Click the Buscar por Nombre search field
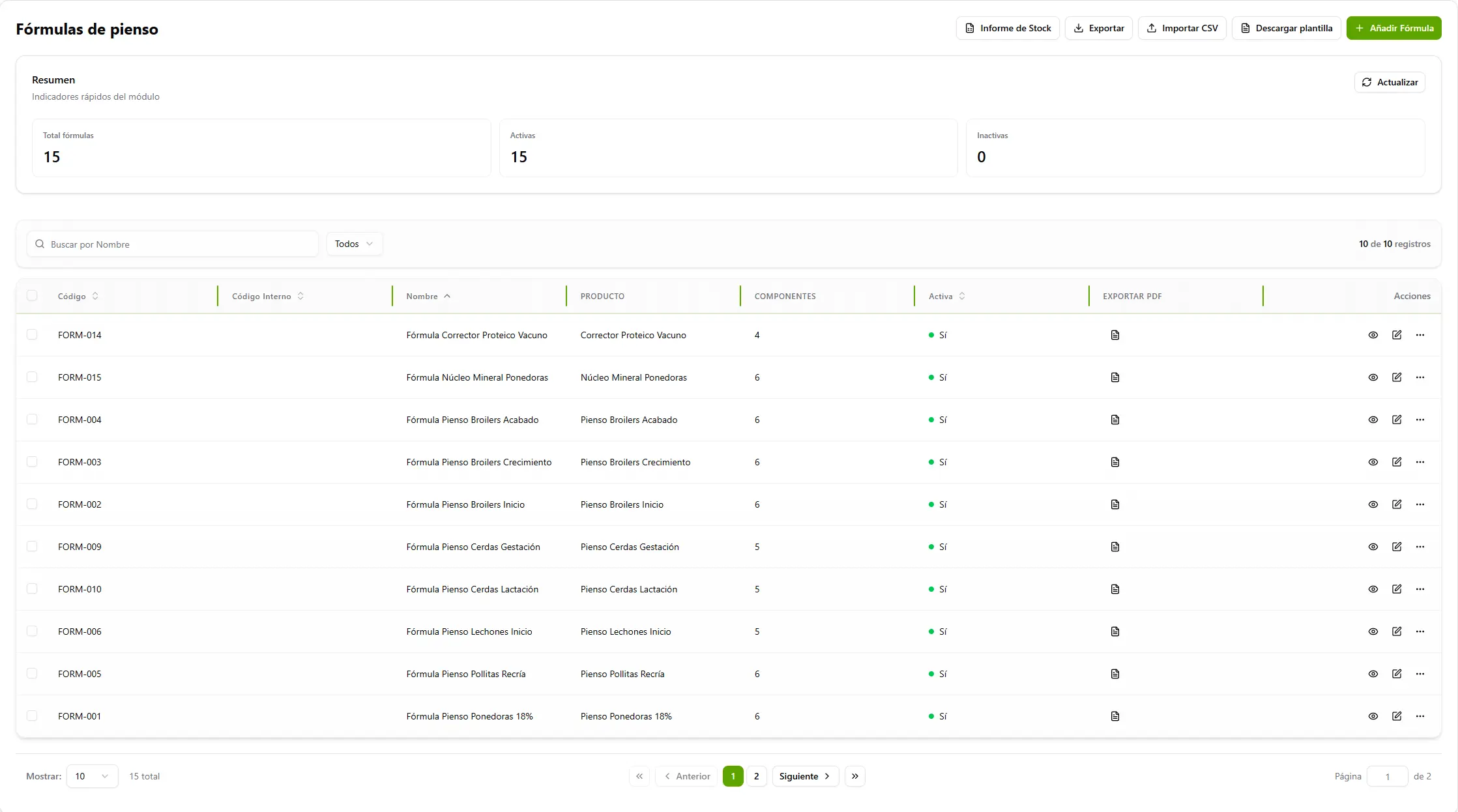The height and width of the screenshot is (812, 1458). pos(173,244)
